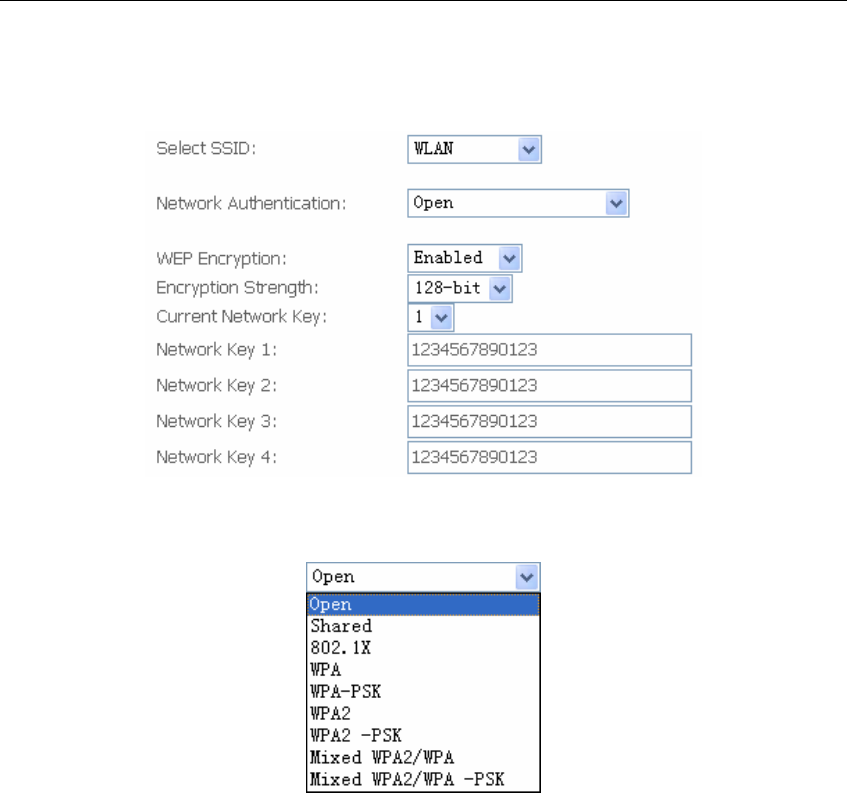
Task: Select Mixed WPA2/WPA -PSK option
Action: click(423, 779)
